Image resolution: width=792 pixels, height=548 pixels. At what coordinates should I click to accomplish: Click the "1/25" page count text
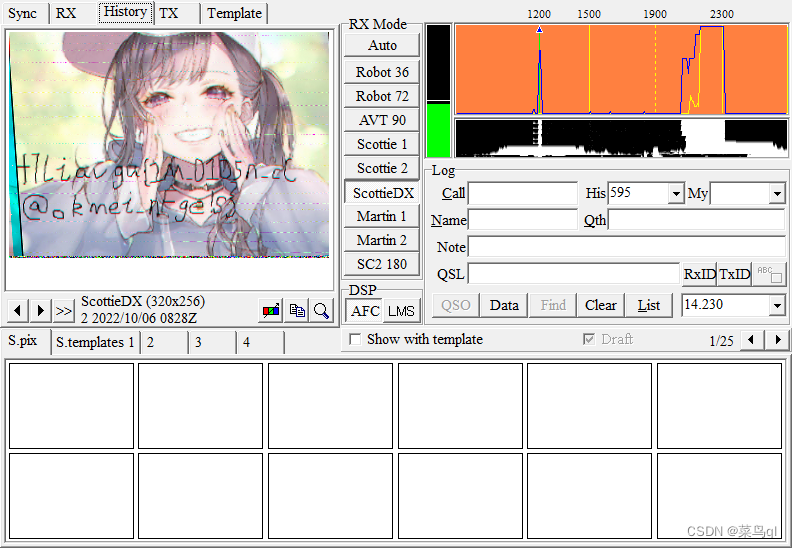pyautogui.click(x=721, y=341)
